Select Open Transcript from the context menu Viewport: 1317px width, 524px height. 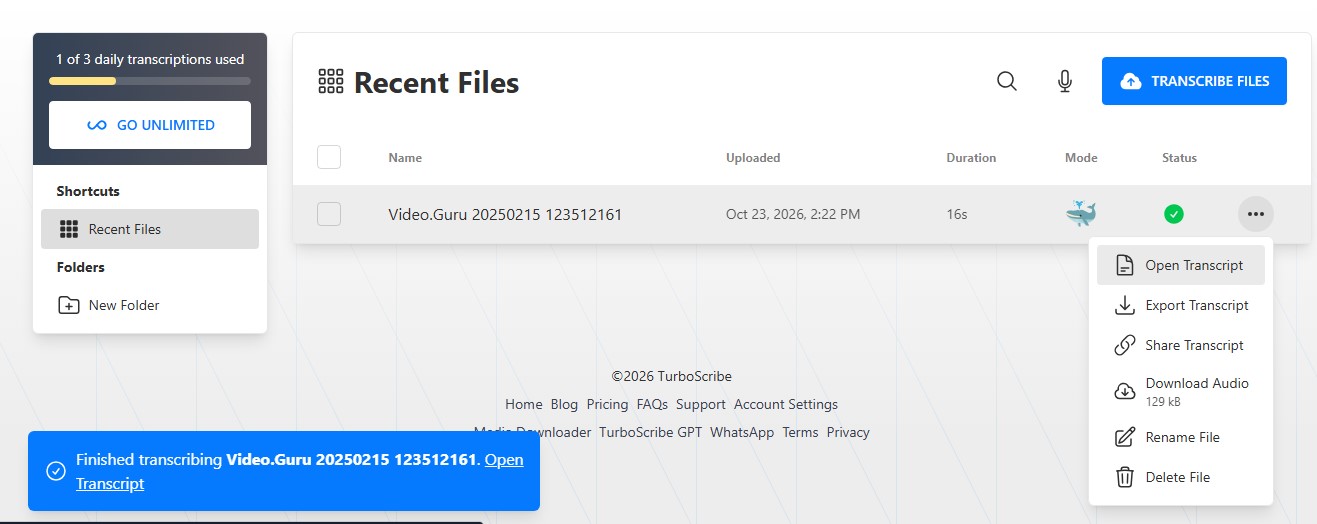(1180, 265)
